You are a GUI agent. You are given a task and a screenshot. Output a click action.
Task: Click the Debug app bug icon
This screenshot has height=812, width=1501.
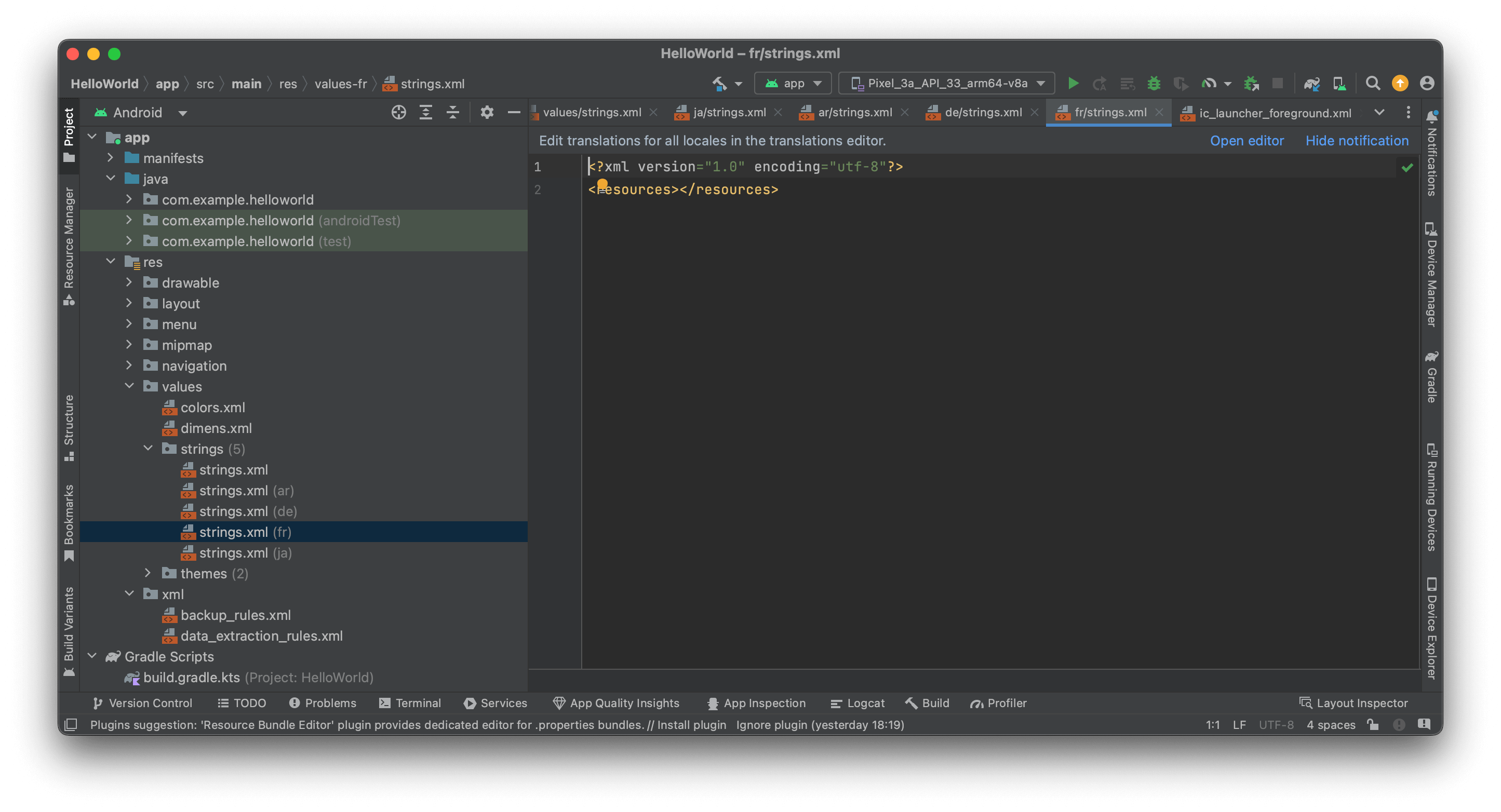(1153, 83)
